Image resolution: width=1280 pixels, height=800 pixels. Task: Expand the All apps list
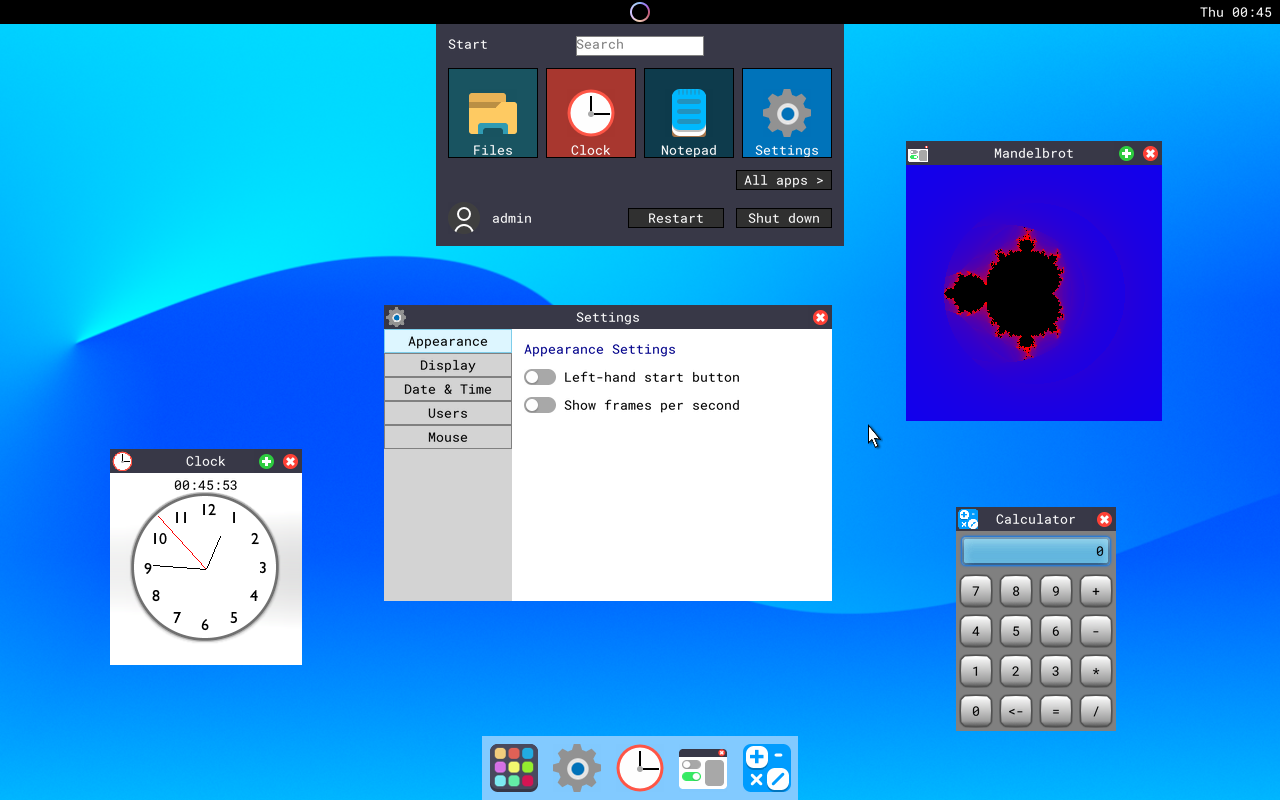pos(783,180)
